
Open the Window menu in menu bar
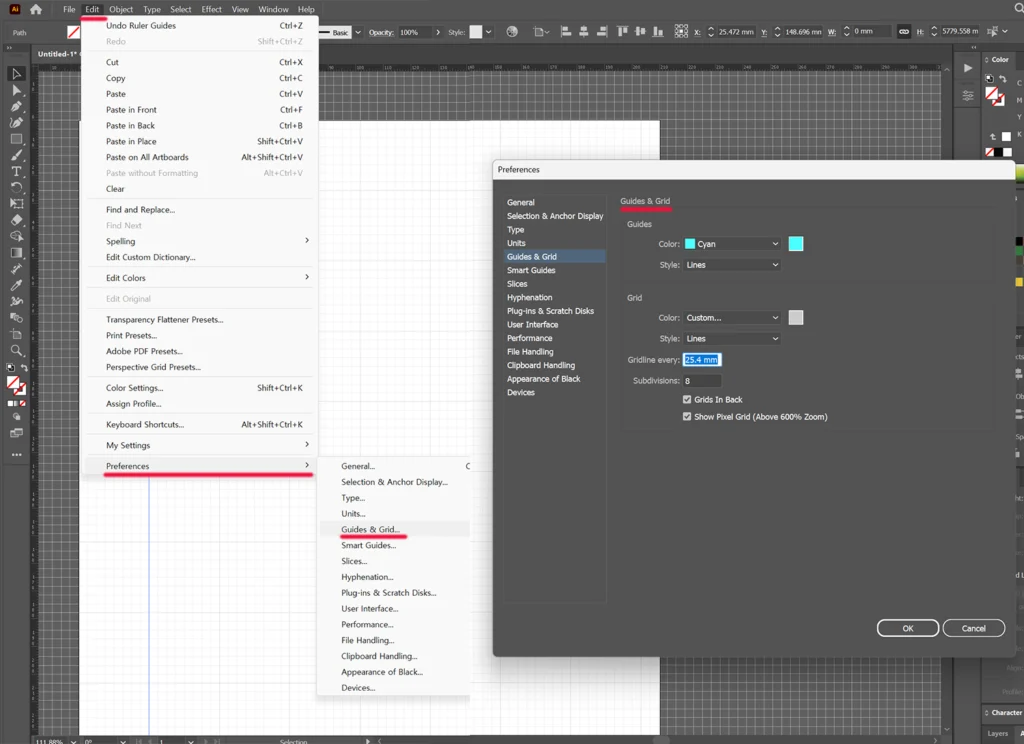pos(273,9)
